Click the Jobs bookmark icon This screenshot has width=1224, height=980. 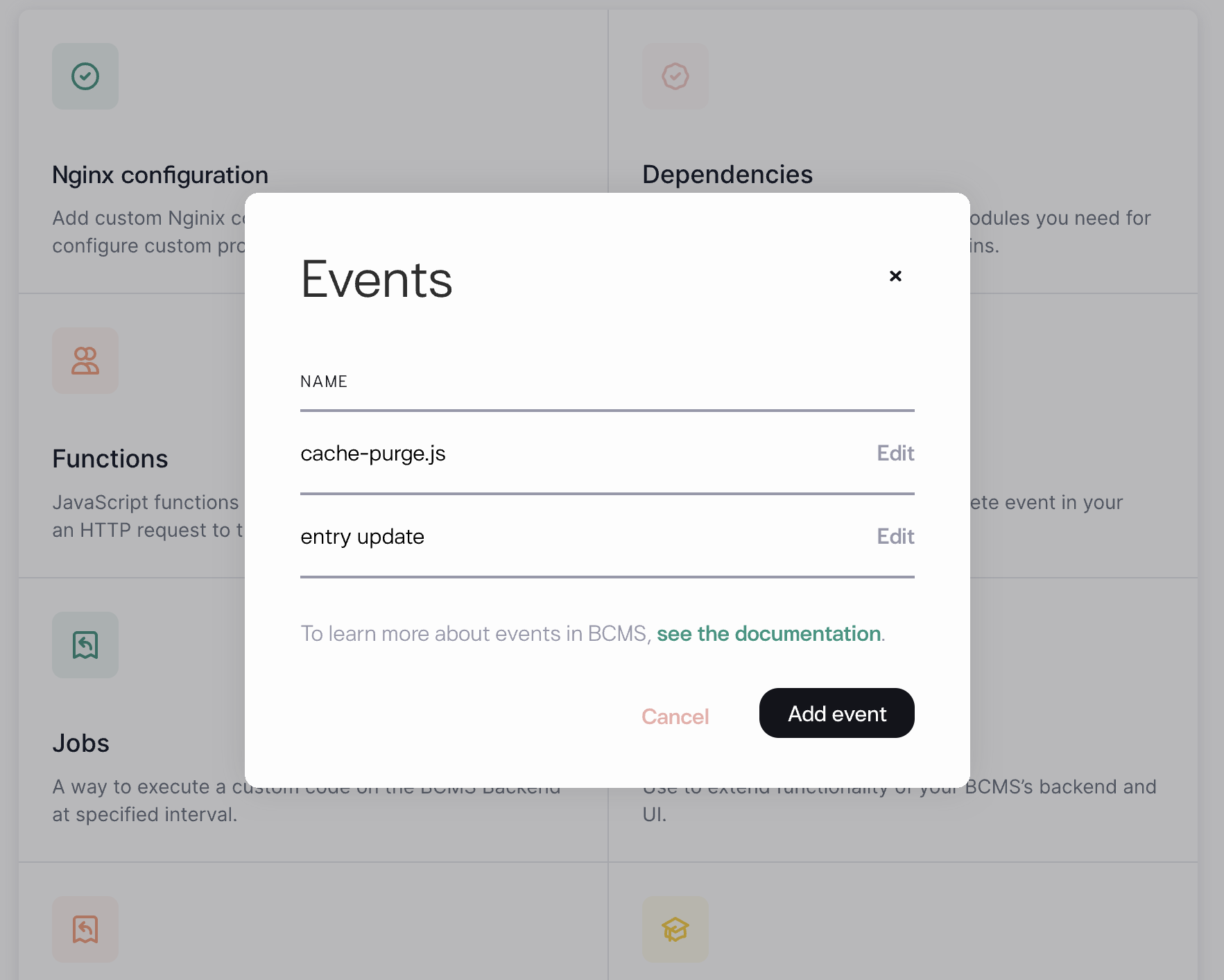(x=85, y=645)
